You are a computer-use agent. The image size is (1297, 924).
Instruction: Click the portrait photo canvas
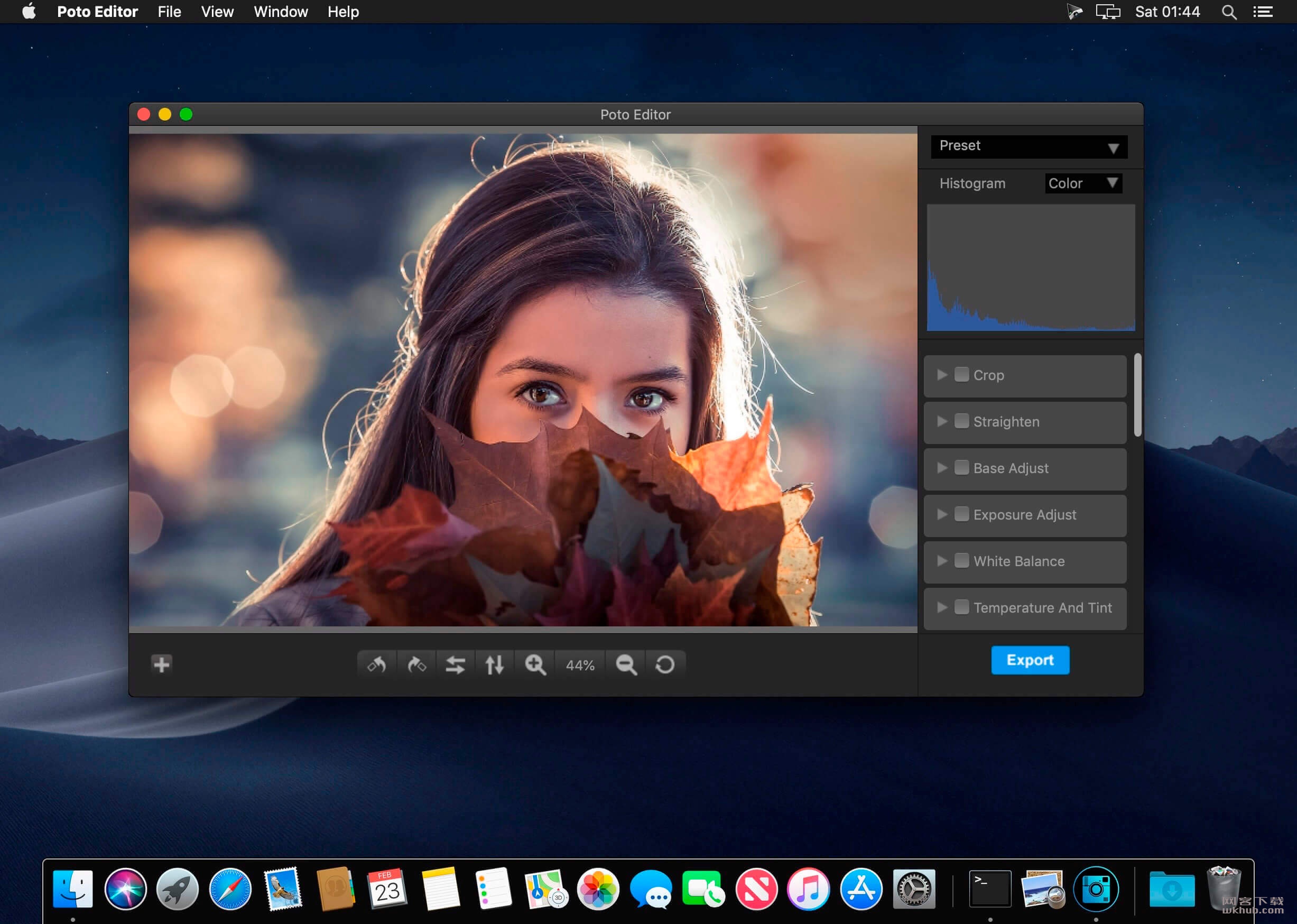tap(523, 380)
